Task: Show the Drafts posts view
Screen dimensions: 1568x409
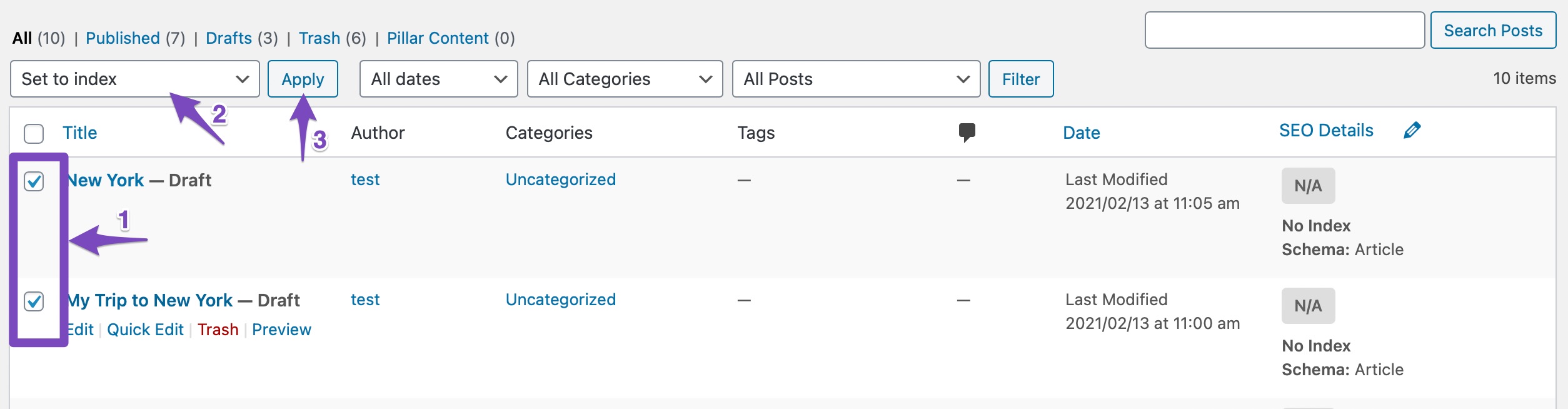Action: coord(229,38)
